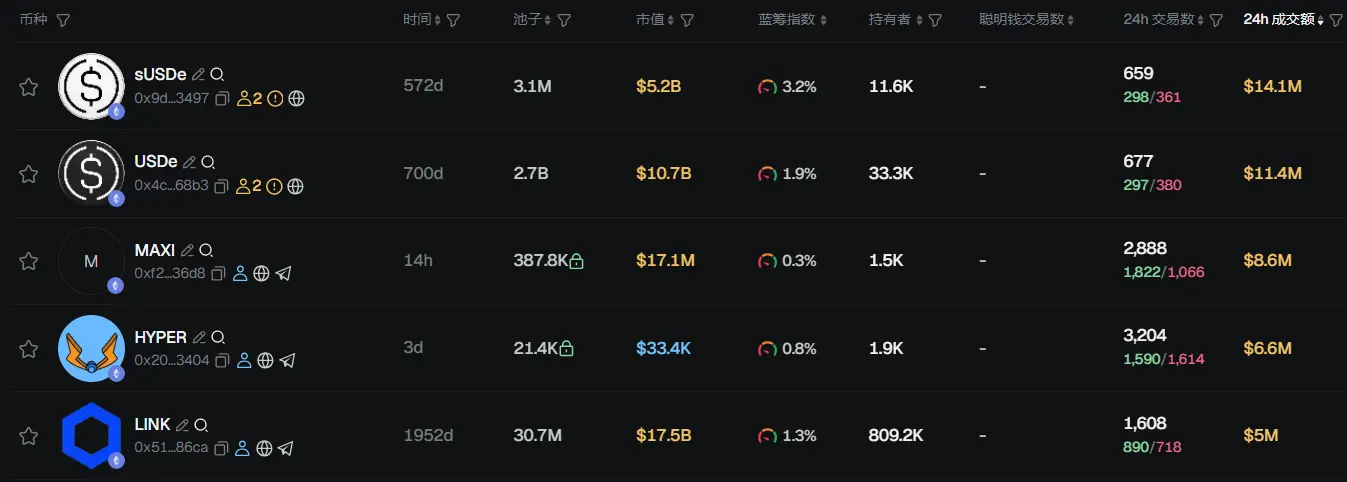Viewport: 1347px width, 482px height.
Task: Open the 币种 filter funnel
Action: [x=63, y=20]
